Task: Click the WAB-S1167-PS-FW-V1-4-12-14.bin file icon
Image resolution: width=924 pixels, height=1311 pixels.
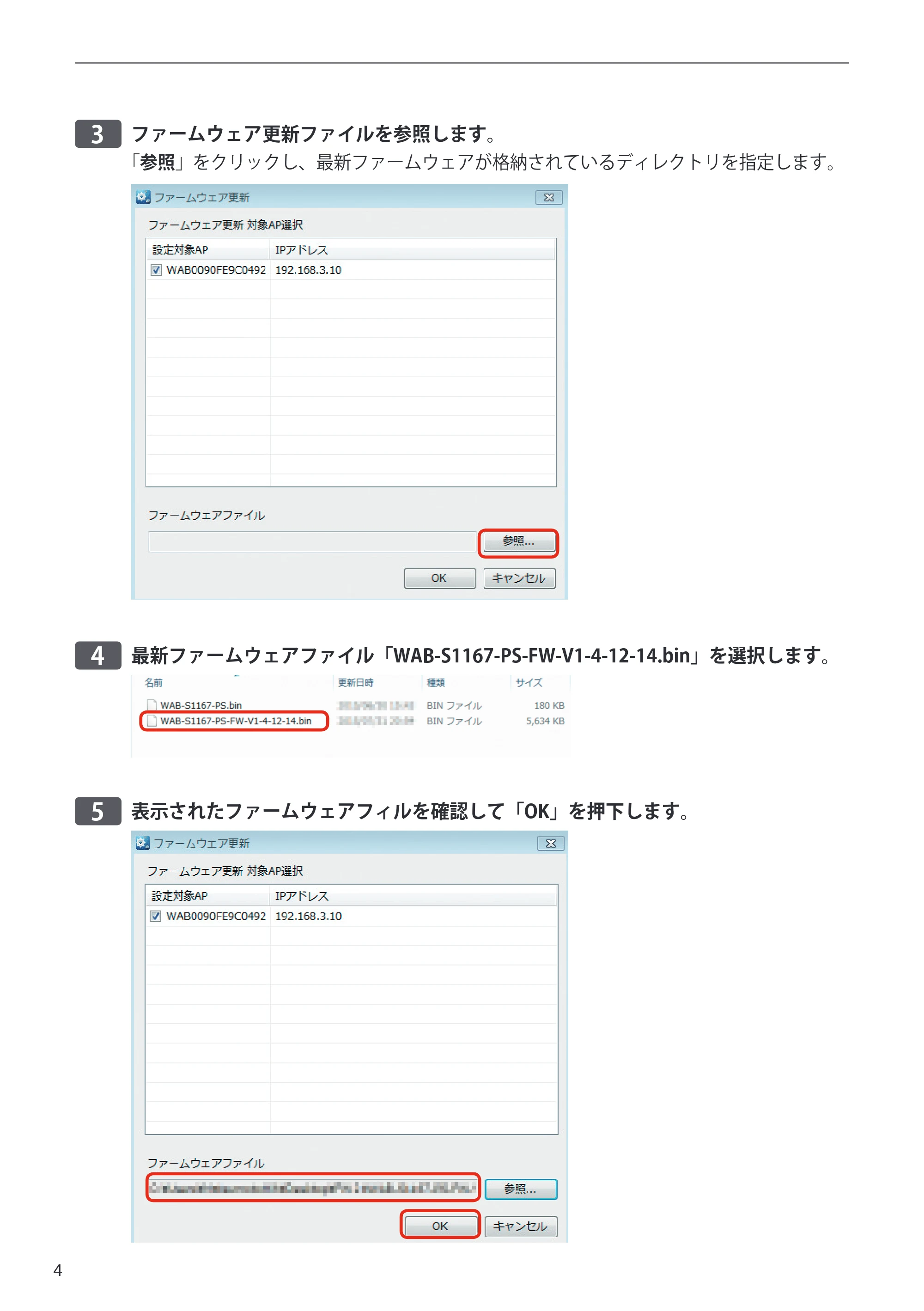Action: (x=152, y=721)
